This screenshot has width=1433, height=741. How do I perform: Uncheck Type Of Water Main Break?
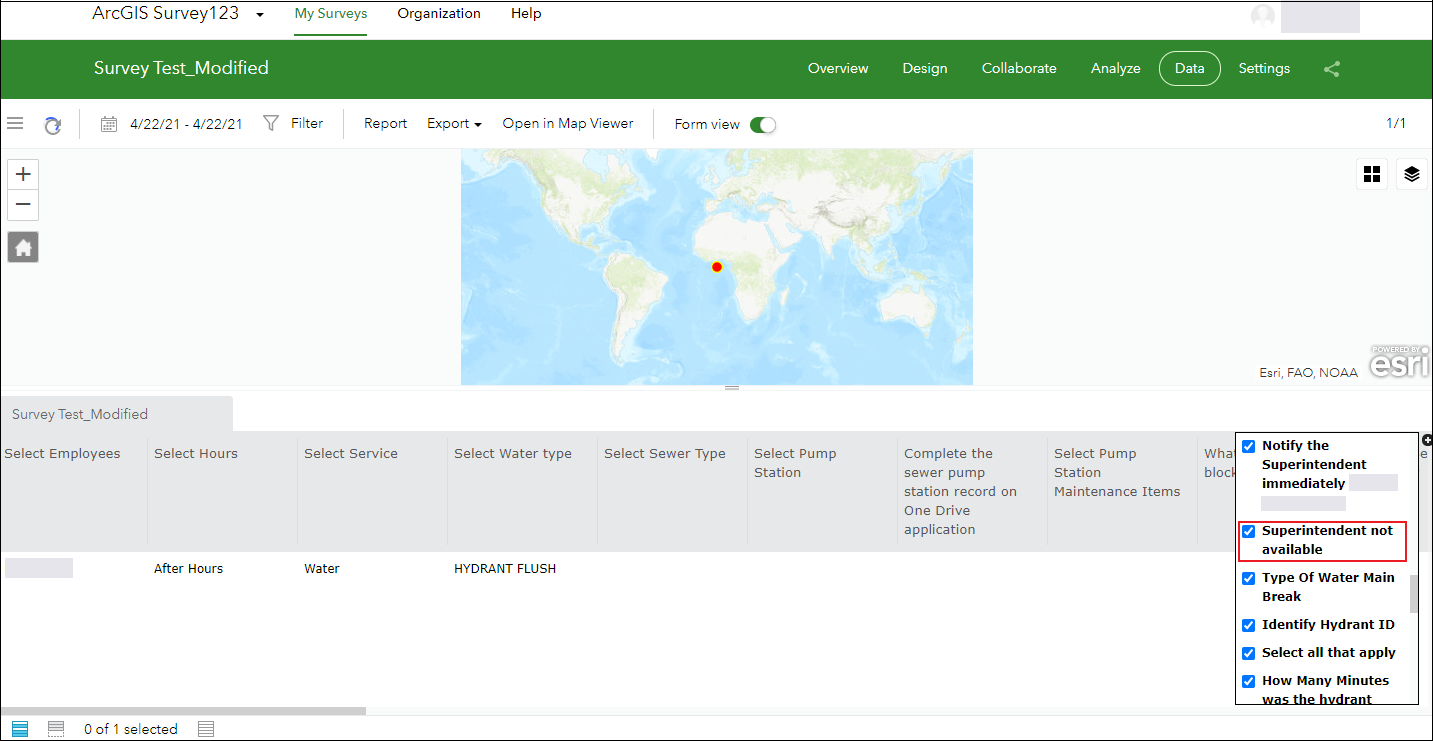[1248, 578]
